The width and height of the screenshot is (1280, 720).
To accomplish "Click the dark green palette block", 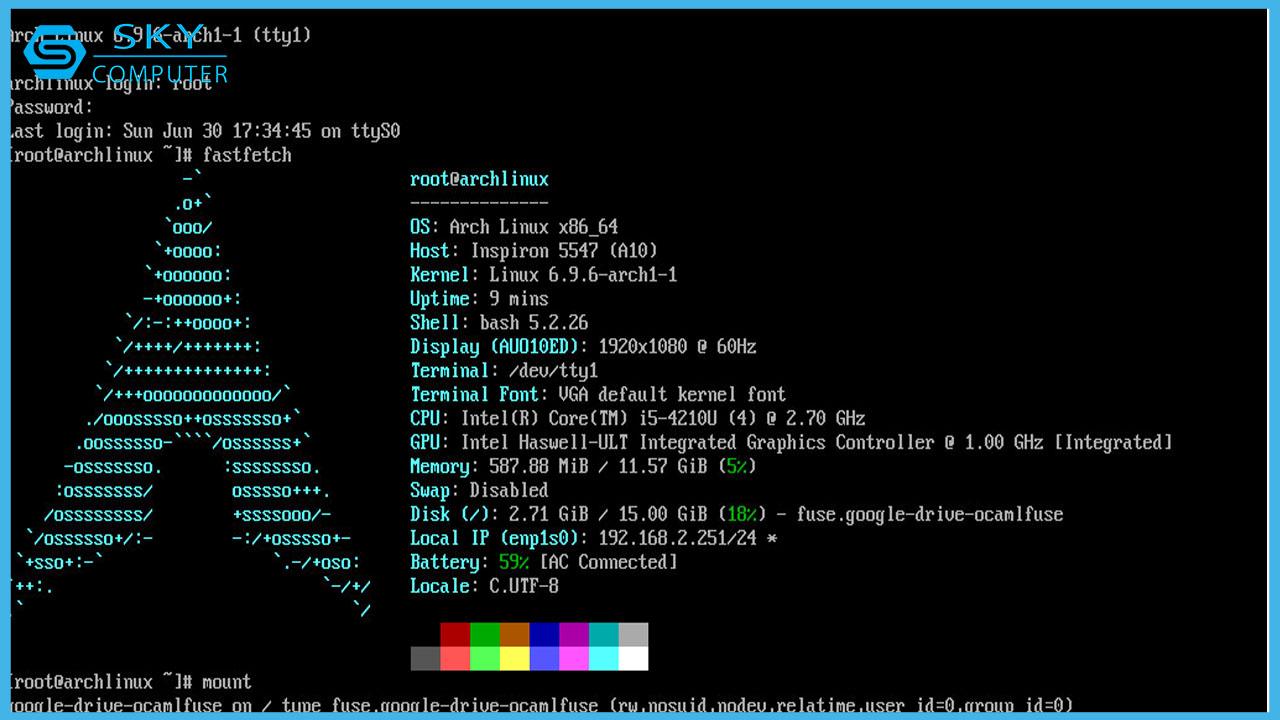I will (x=485, y=635).
